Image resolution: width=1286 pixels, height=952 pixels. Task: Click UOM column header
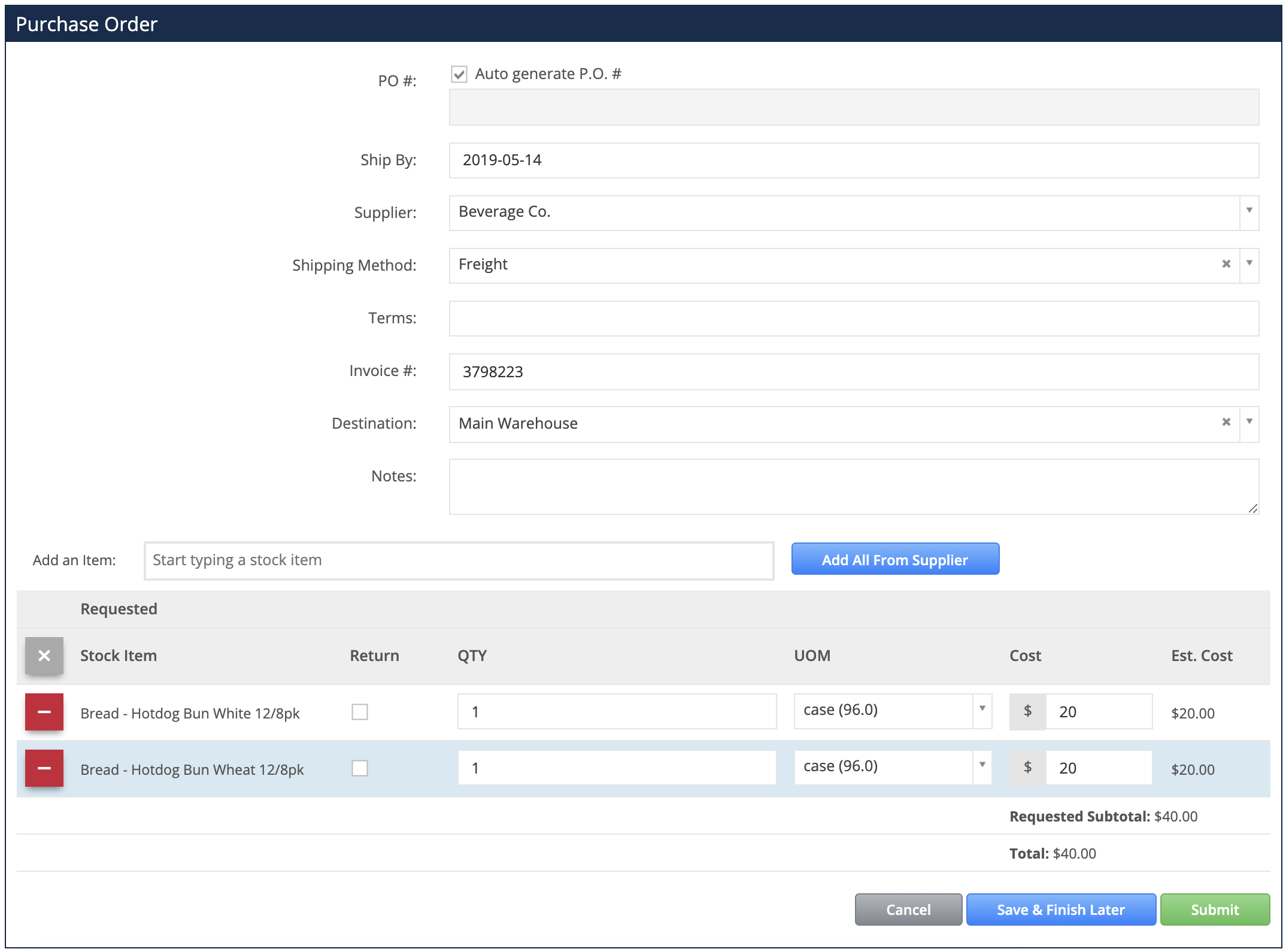click(812, 656)
